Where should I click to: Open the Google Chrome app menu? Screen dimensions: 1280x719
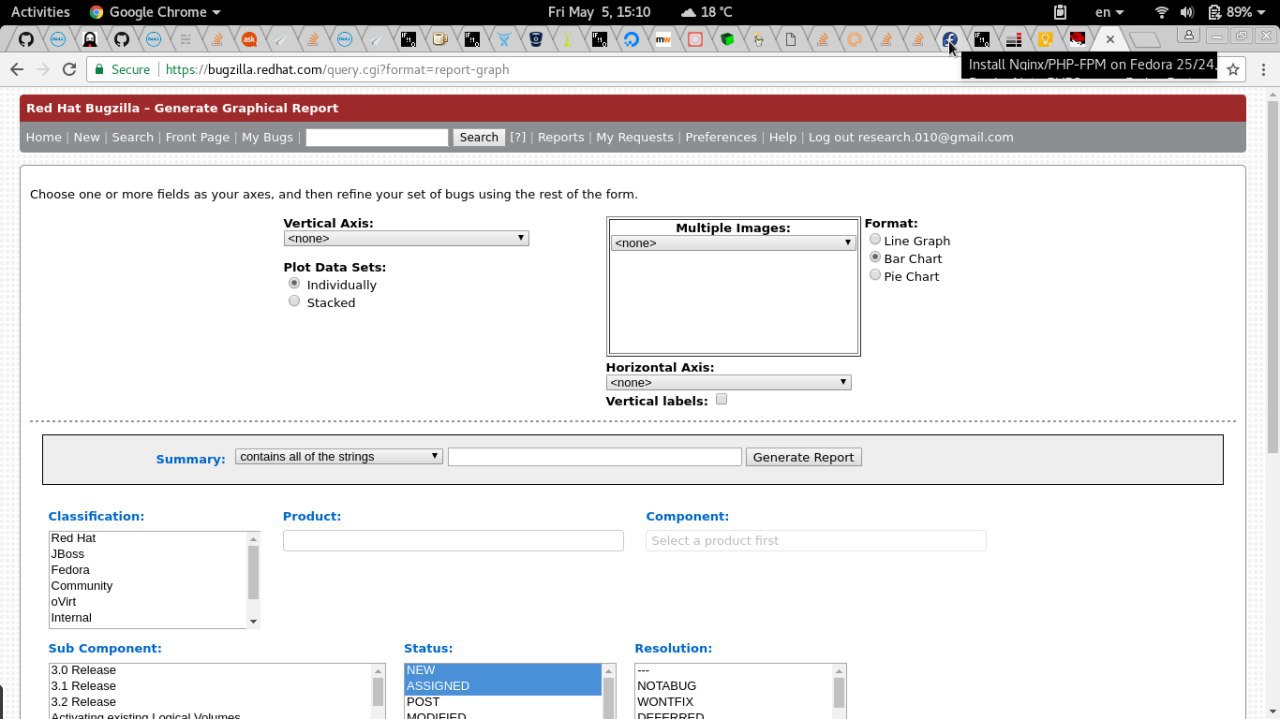(155, 12)
